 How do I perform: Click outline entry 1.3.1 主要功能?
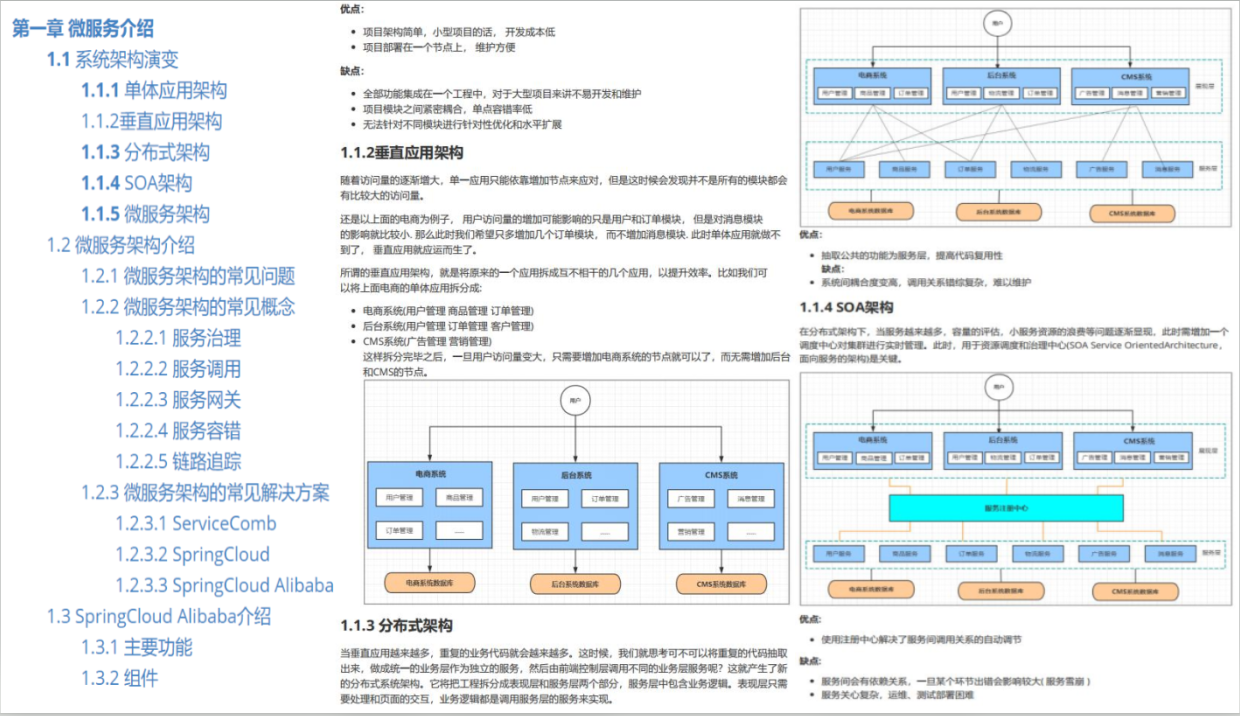[x=137, y=648]
